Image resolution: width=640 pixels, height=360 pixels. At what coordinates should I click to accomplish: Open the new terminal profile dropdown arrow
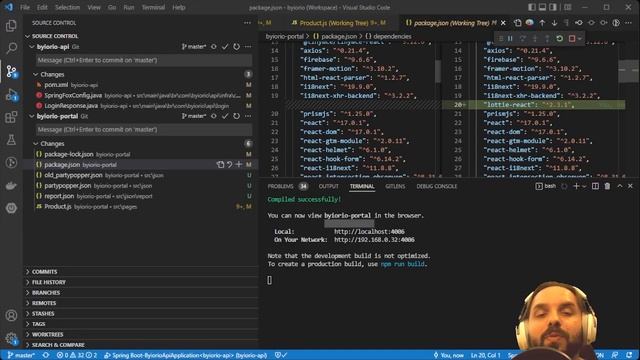coord(584,186)
